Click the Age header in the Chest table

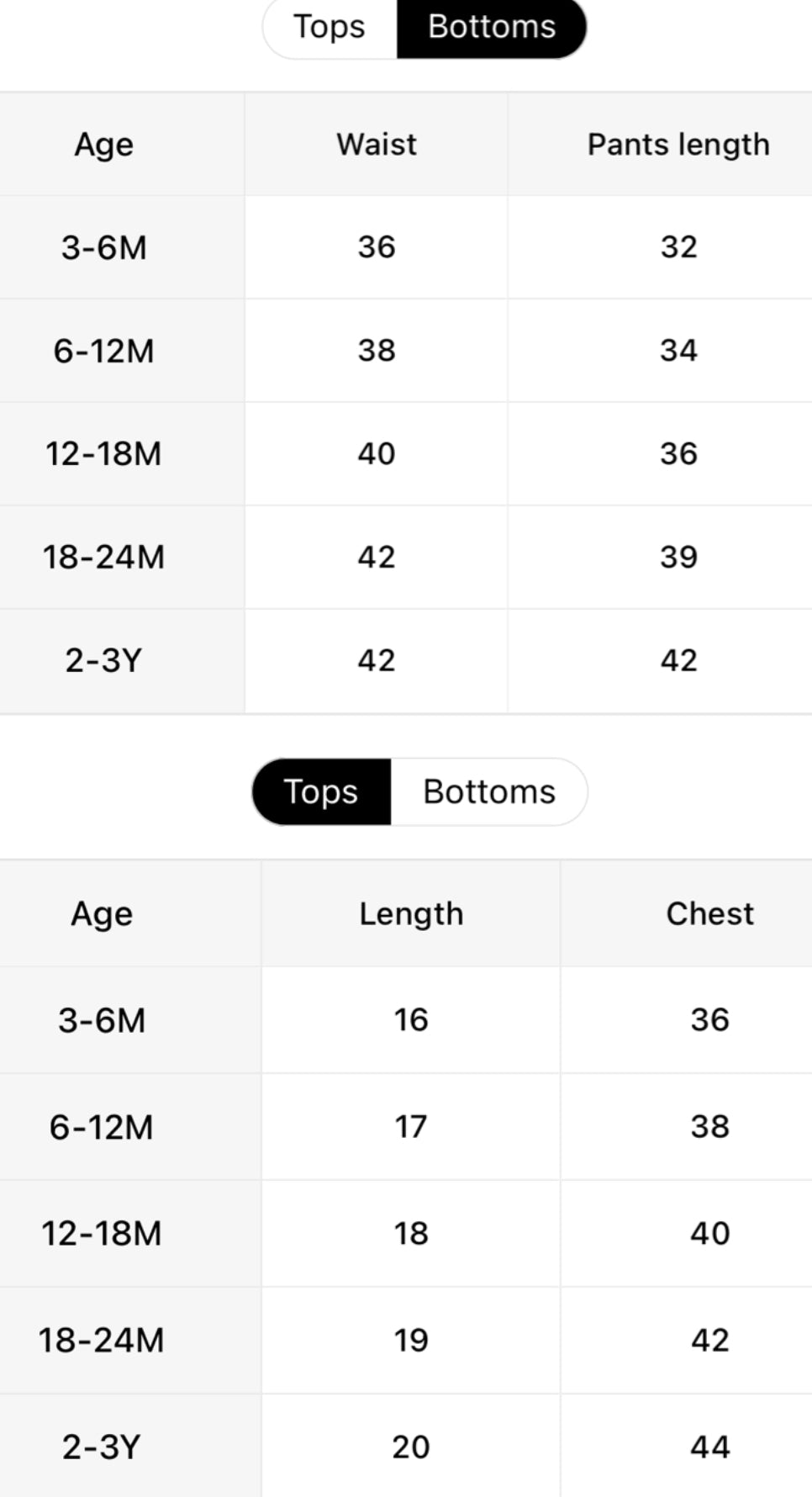(x=102, y=913)
